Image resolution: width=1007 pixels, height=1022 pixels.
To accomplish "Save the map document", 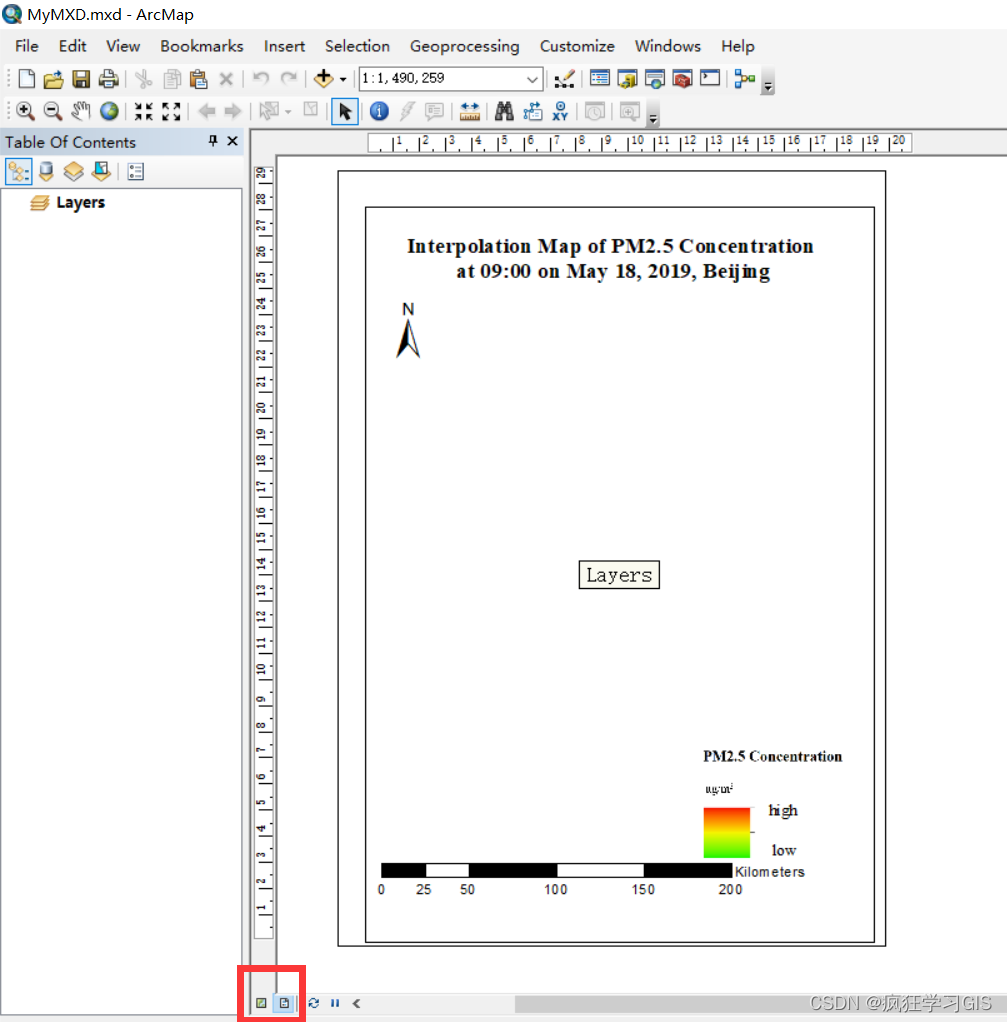I will (81, 79).
